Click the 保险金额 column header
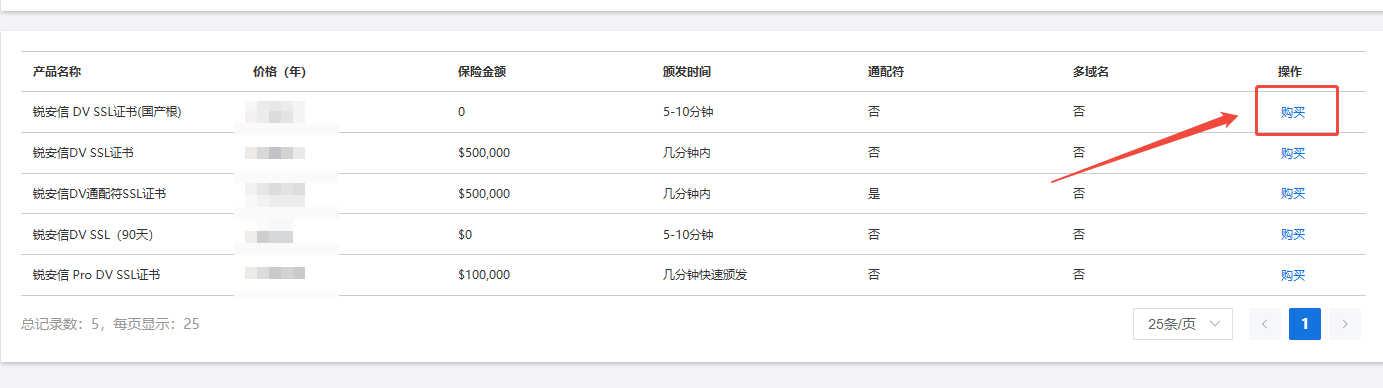1383x388 pixels. click(482, 72)
